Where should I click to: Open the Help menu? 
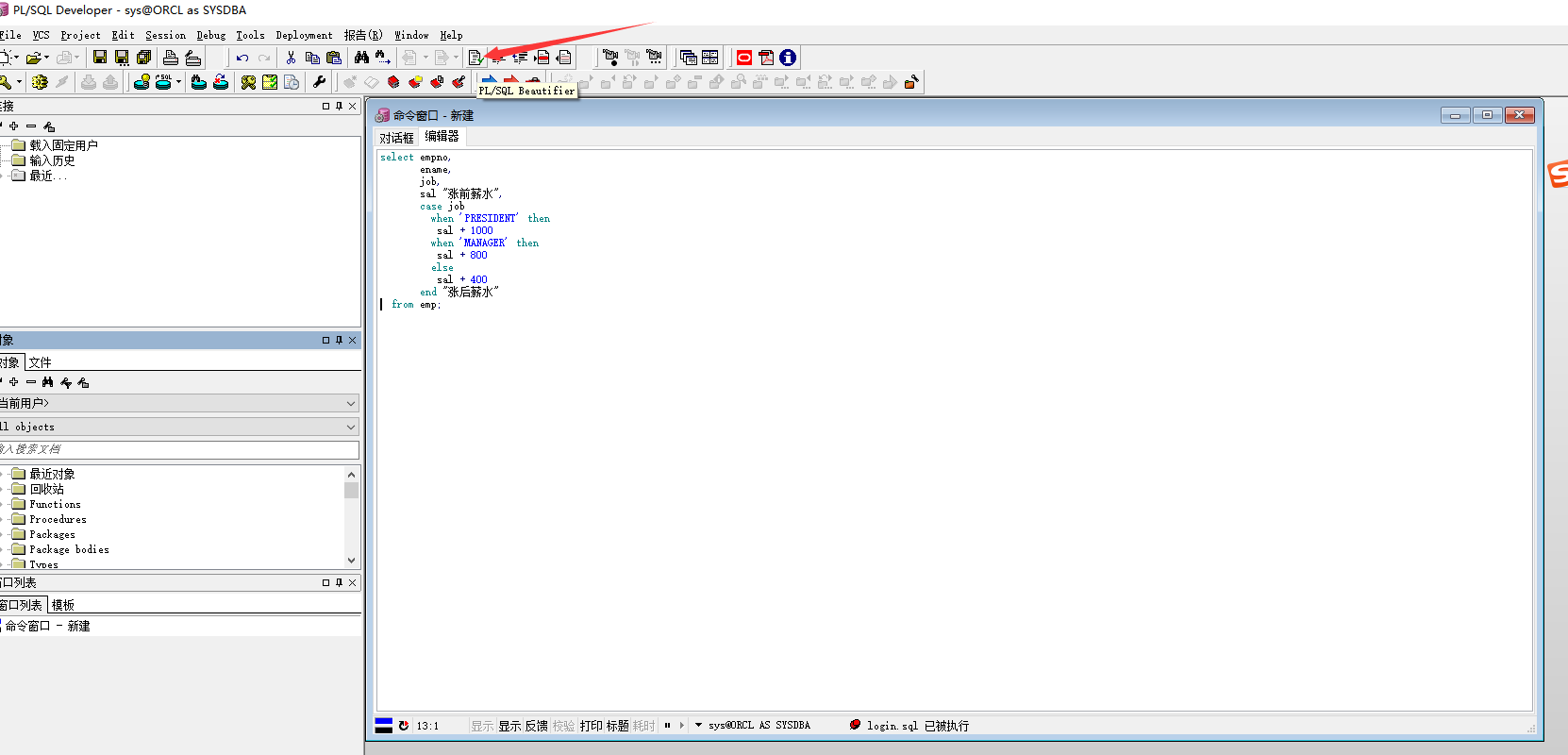pos(451,35)
